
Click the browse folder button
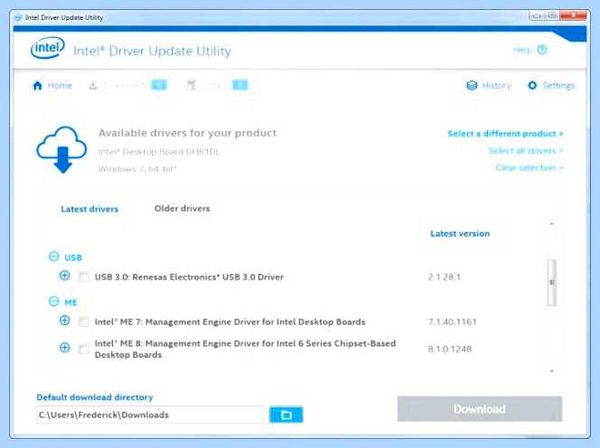tap(286, 415)
